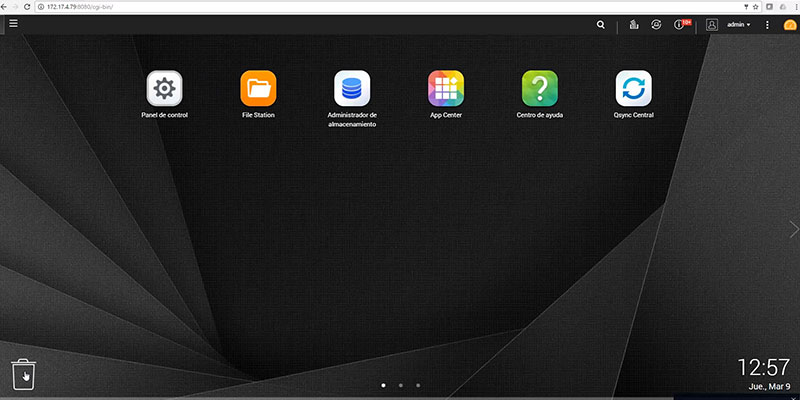Open background tasks icon in the top bar

[634, 24]
